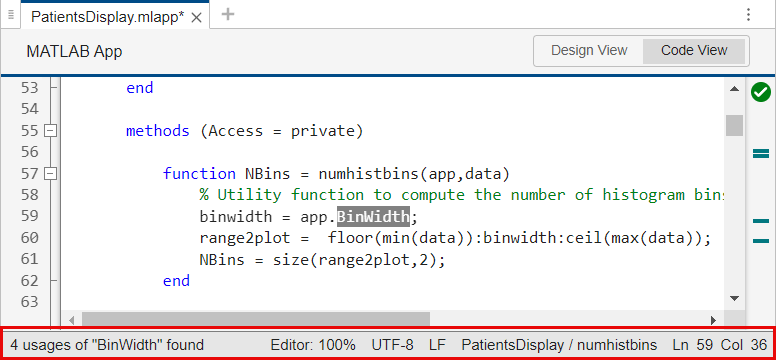Viewport: 776px width, 362px height.
Task: Click the tab list grip icon
Action: click(11, 14)
